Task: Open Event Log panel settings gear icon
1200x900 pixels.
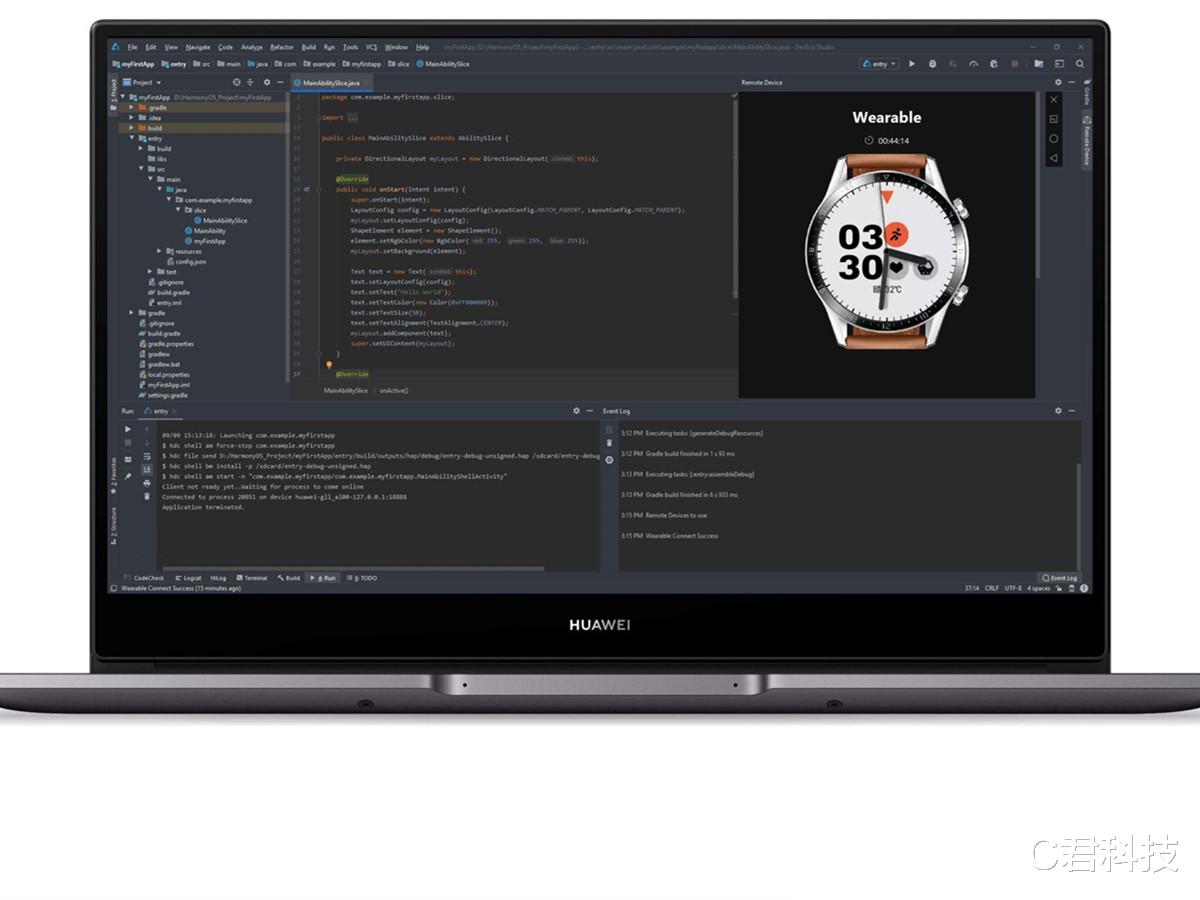Action: tap(1059, 411)
